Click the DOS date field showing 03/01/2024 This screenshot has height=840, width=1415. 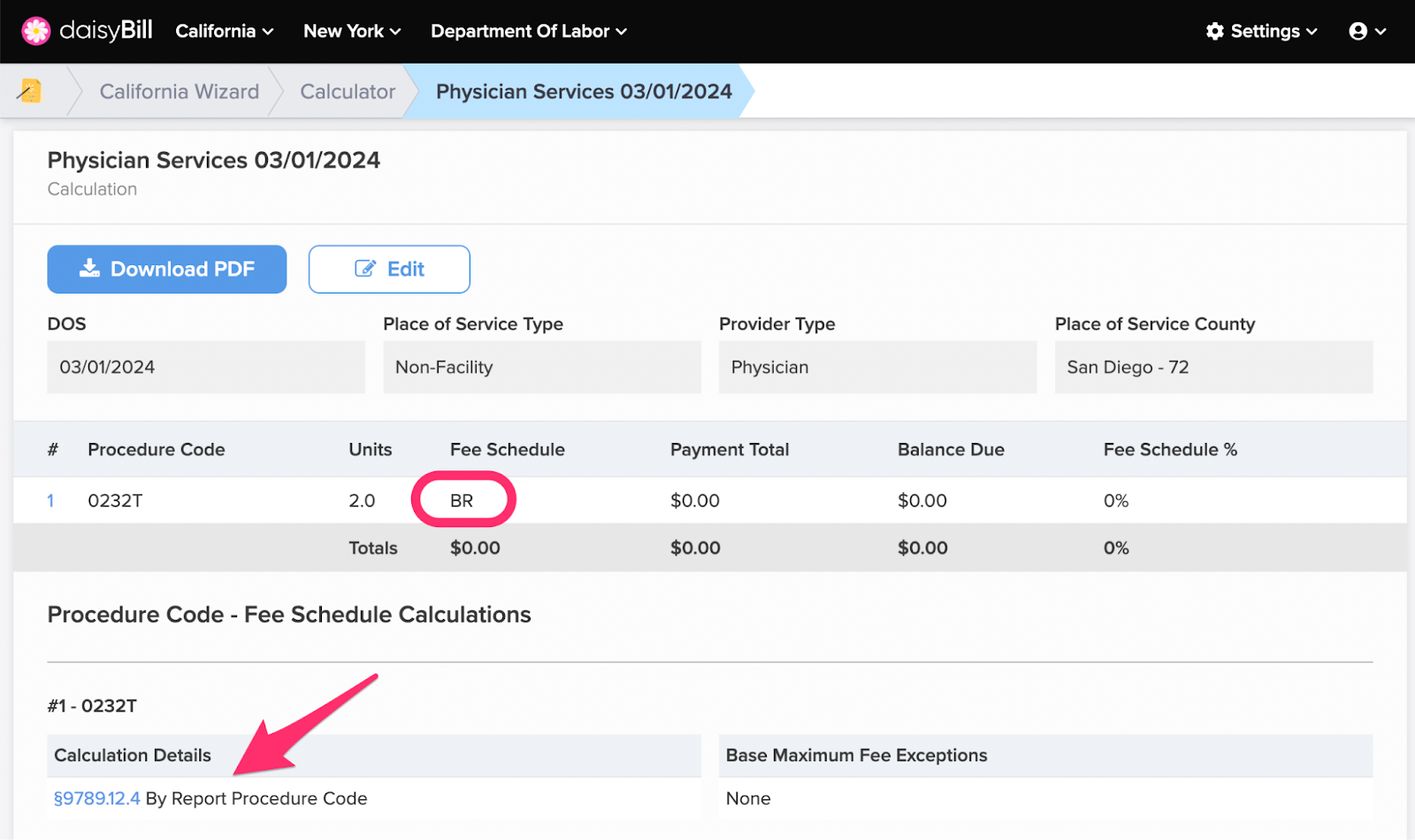click(x=205, y=367)
